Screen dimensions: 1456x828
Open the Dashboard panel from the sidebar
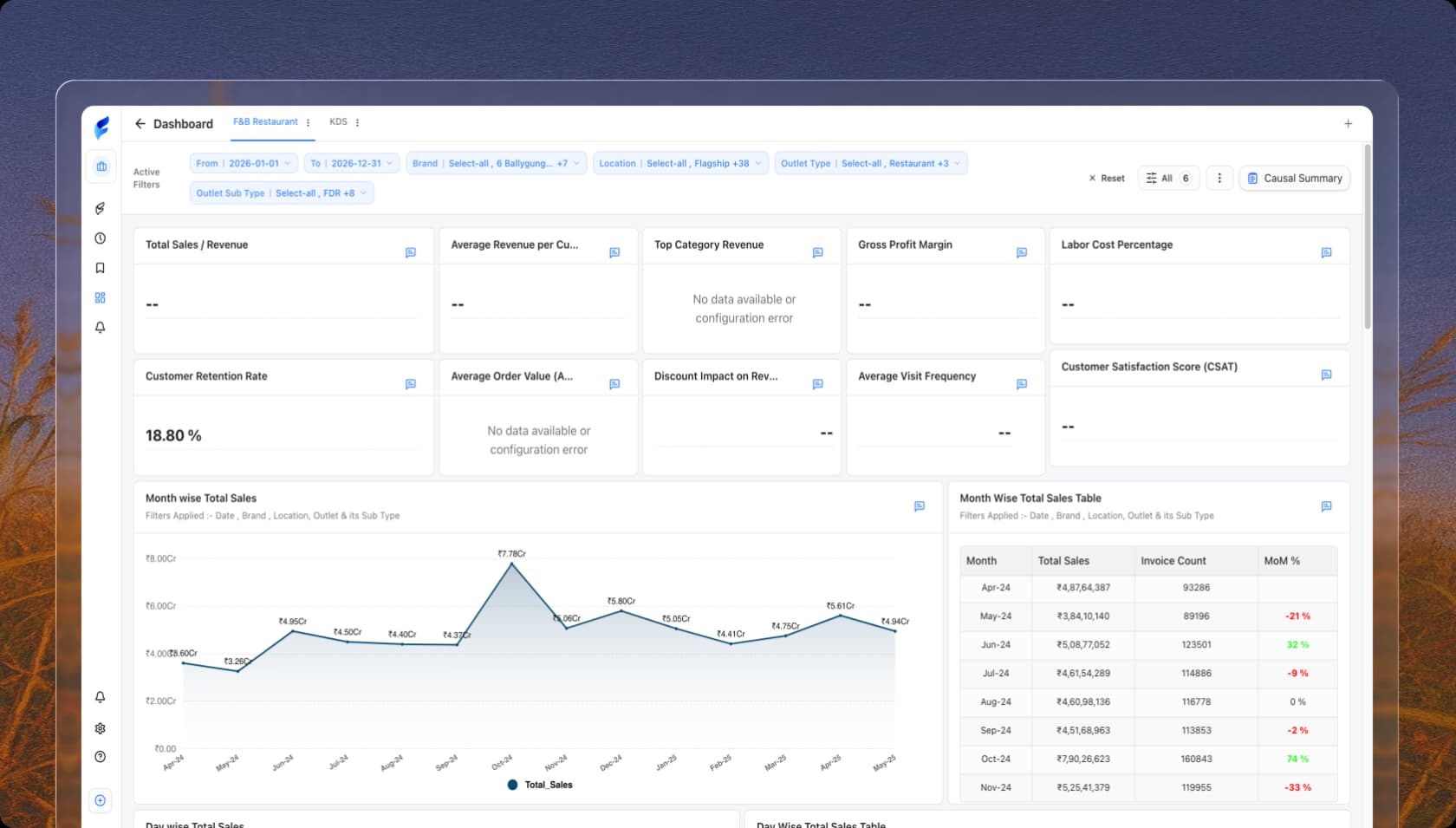click(x=101, y=166)
